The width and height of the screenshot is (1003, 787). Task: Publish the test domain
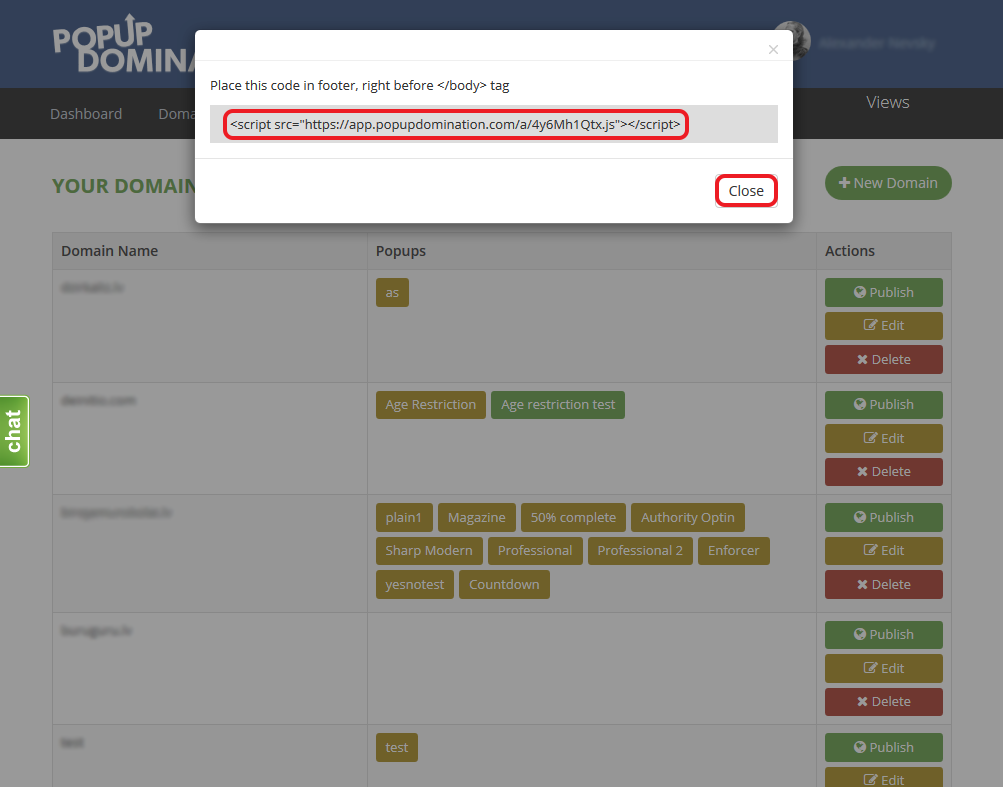coord(883,747)
